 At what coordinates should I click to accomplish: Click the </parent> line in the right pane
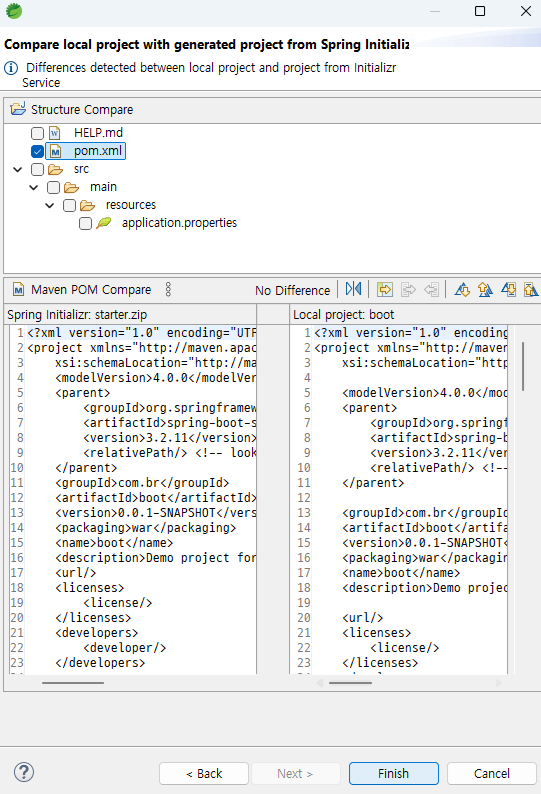point(373,483)
